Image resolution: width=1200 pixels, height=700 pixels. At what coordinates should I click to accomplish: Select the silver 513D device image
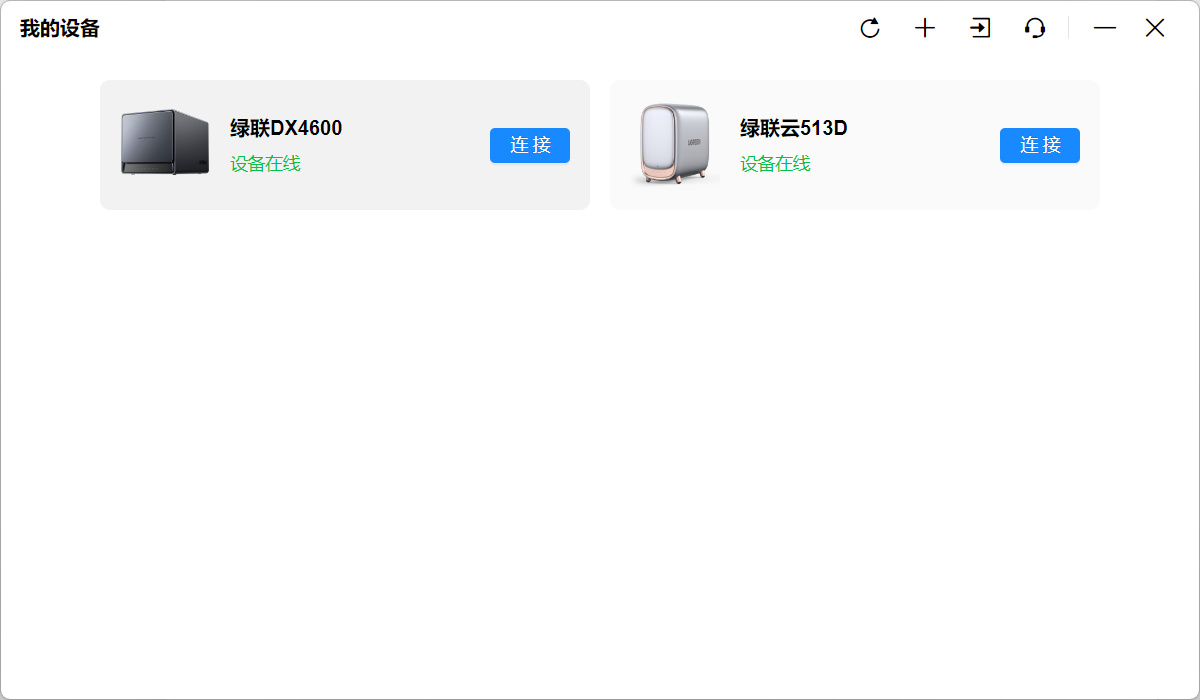675,144
